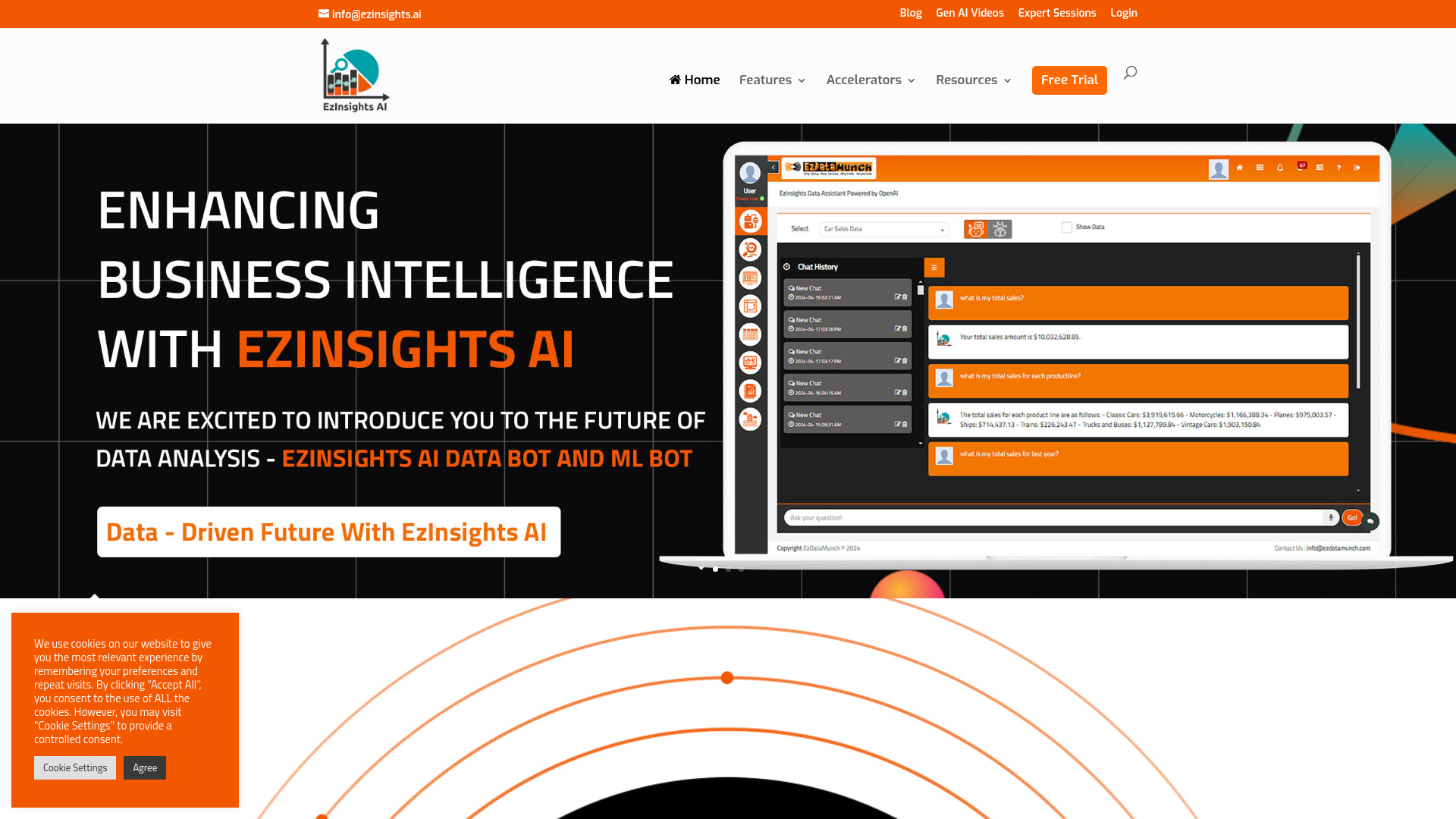Click the EzInsights AI logo icon
The image size is (1456, 819).
[x=354, y=75]
